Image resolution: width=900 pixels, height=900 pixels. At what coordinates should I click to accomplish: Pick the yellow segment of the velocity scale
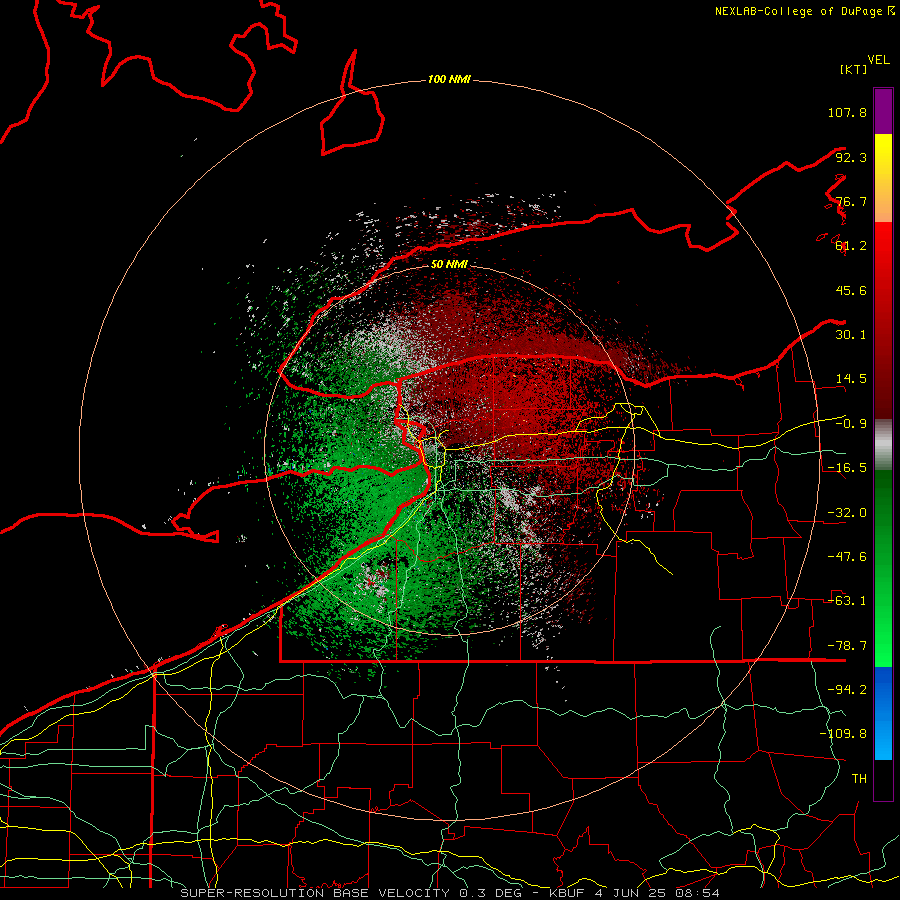[x=883, y=178]
